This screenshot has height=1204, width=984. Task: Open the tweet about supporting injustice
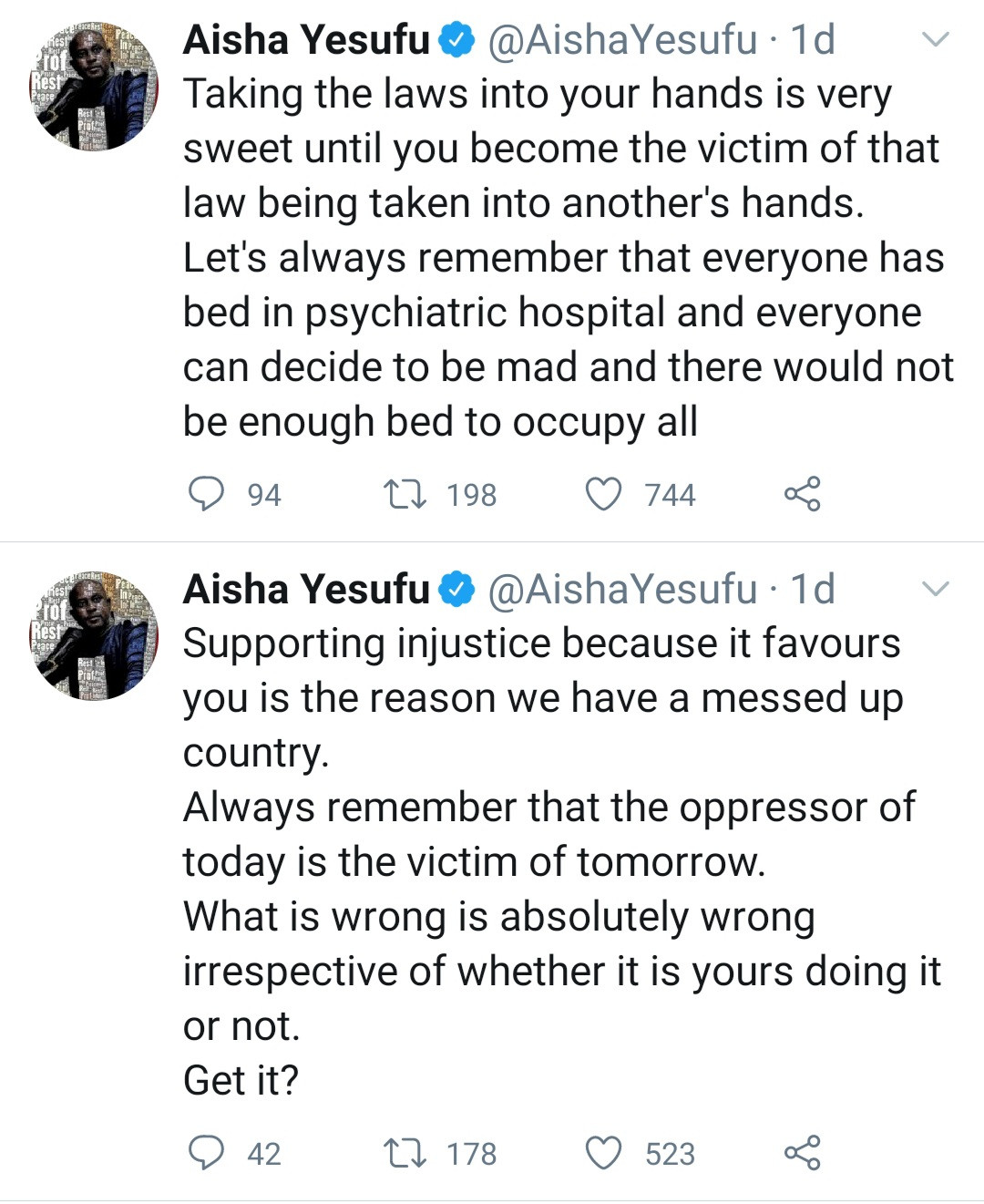[x=547, y=861]
